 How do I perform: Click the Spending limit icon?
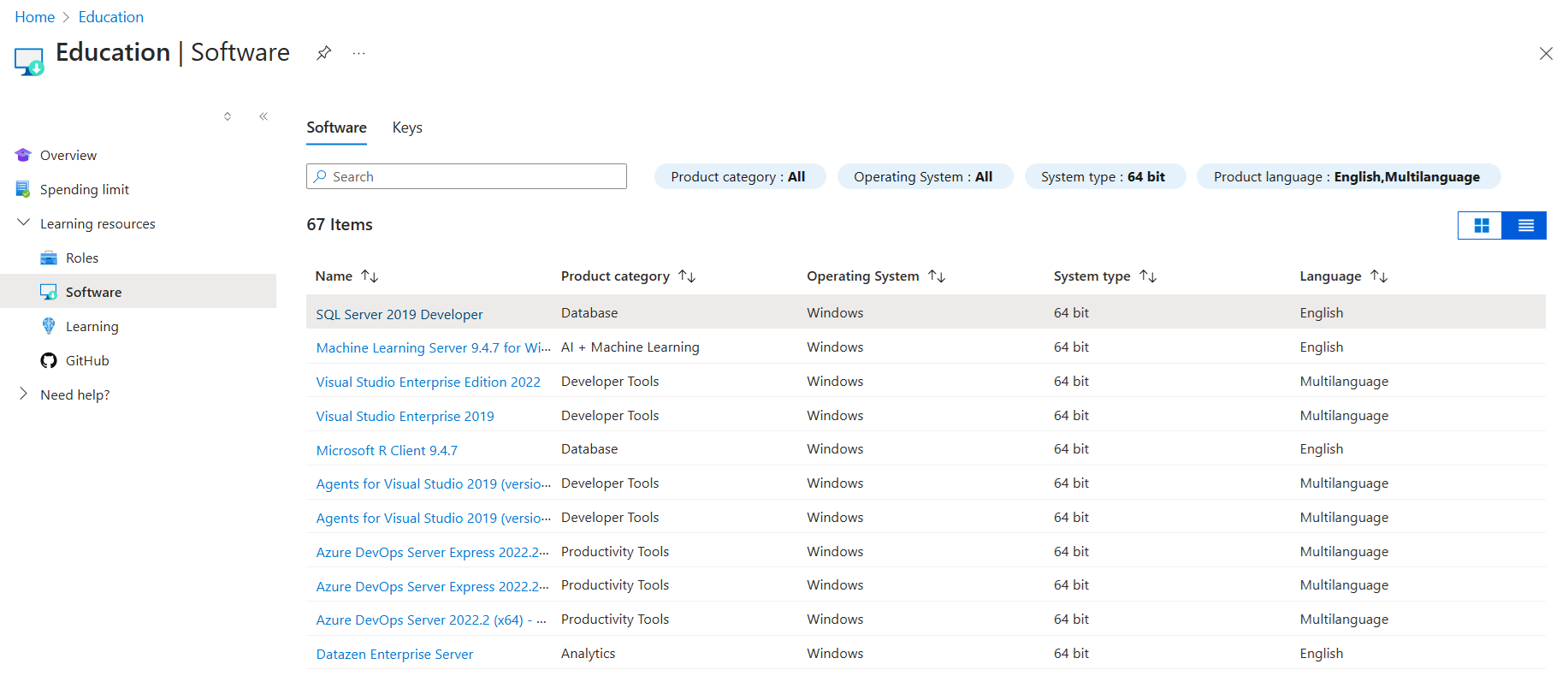pos(23,189)
